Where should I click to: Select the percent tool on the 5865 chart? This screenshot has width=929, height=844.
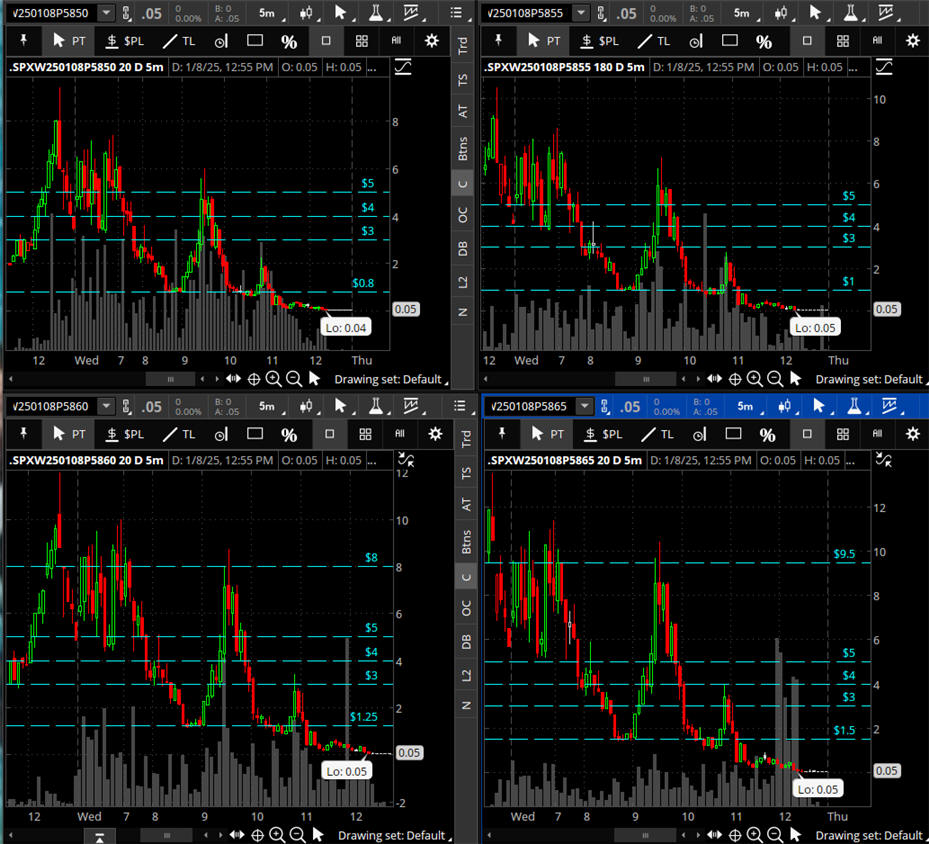click(766, 434)
